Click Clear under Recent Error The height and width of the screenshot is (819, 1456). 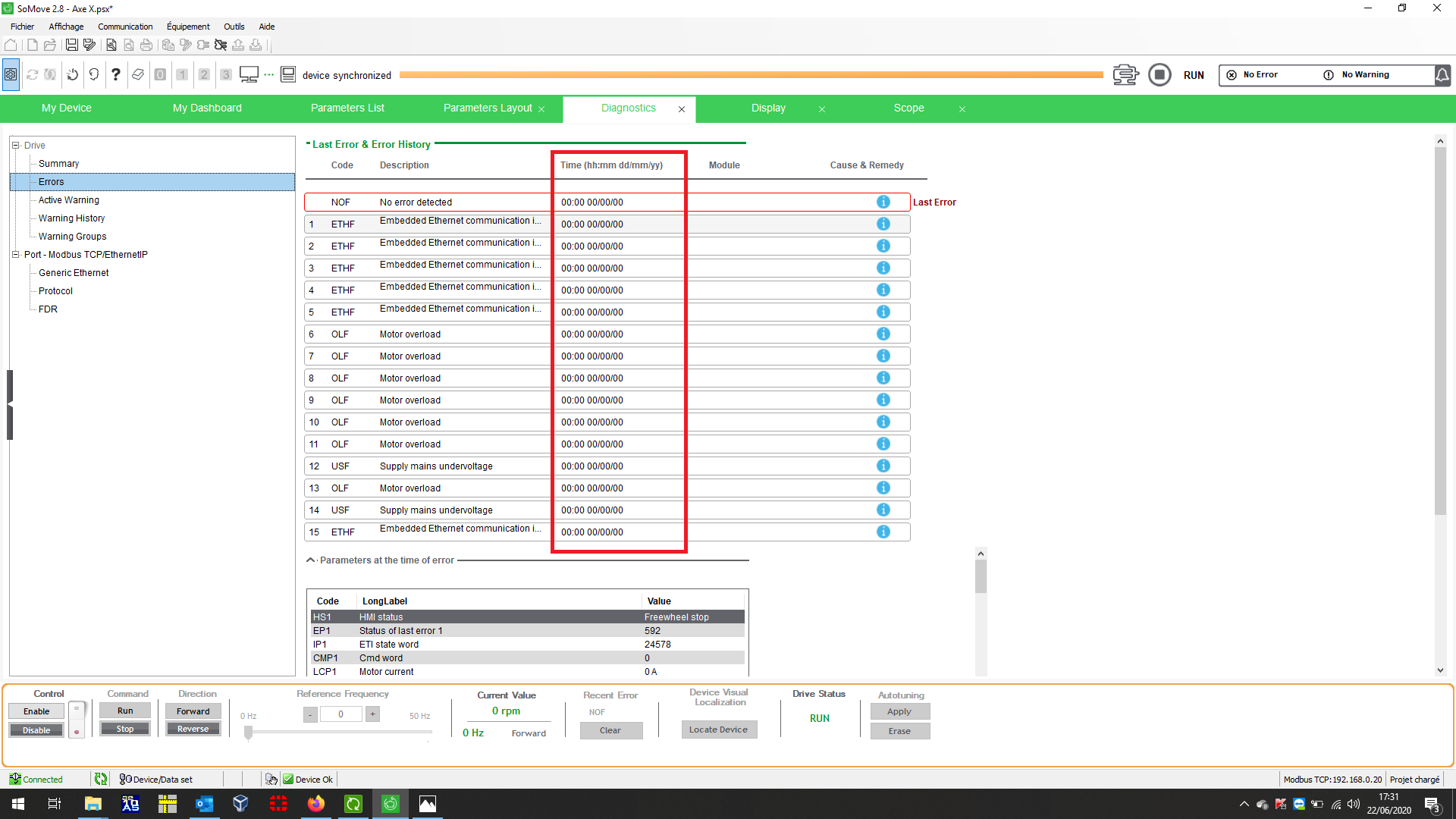[610, 731]
